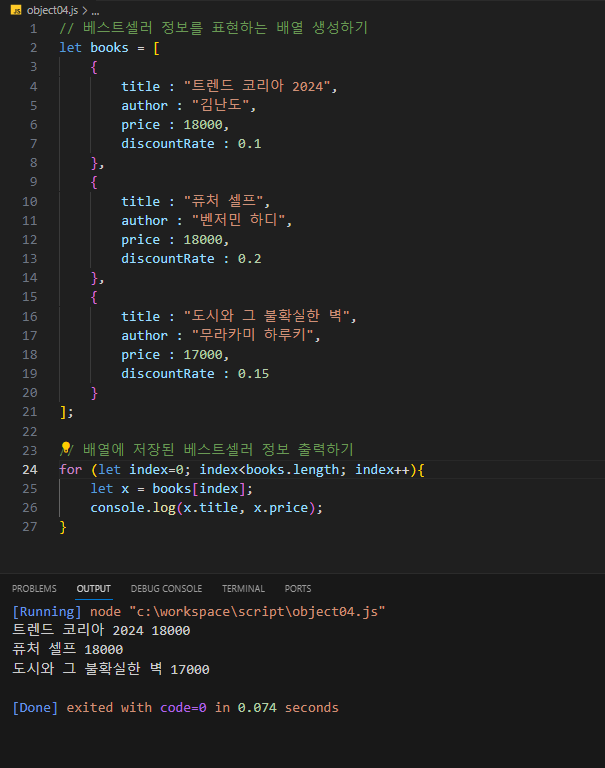Screen dimensions: 605x768
Task: Click the string "트렌드 코리아 2024" on line 4
Action: click(257, 86)
